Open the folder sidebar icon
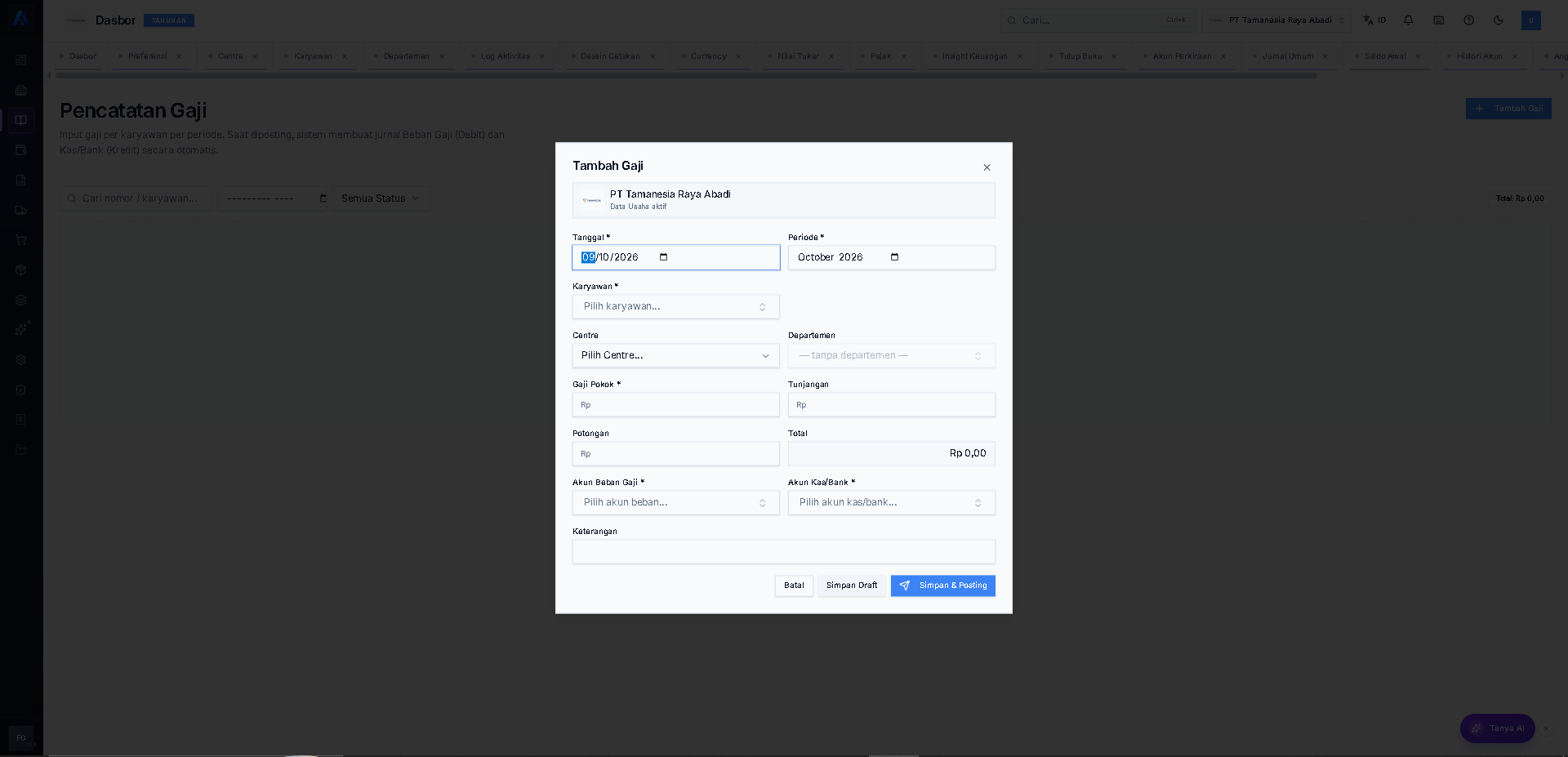This screenshot has height=757, width=1568. 21,450
